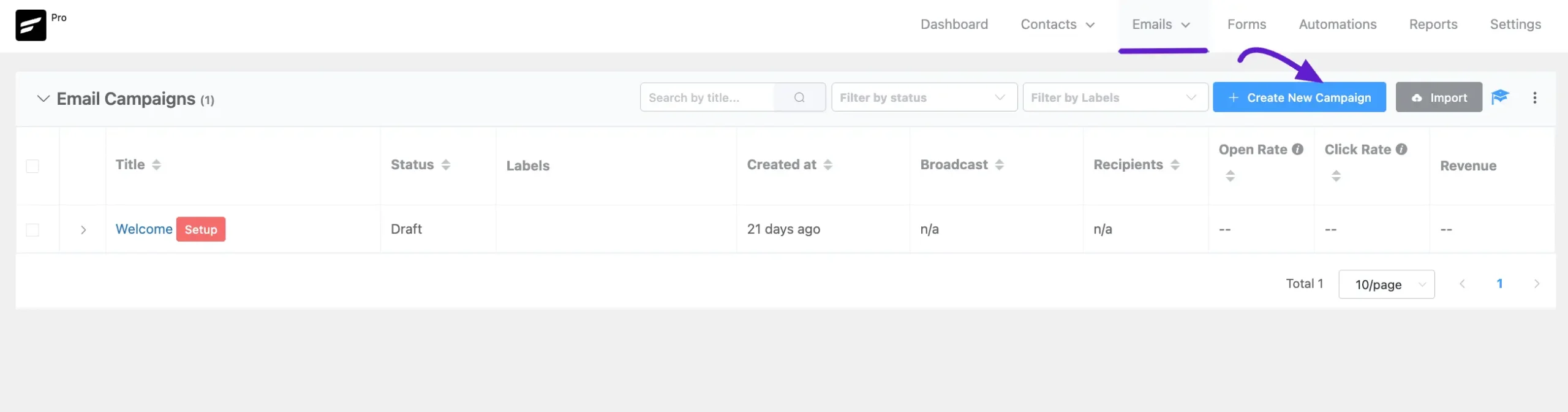Change the 10/page pagination size
This screenshot has height=412, width=1568.
(1386, 284)
